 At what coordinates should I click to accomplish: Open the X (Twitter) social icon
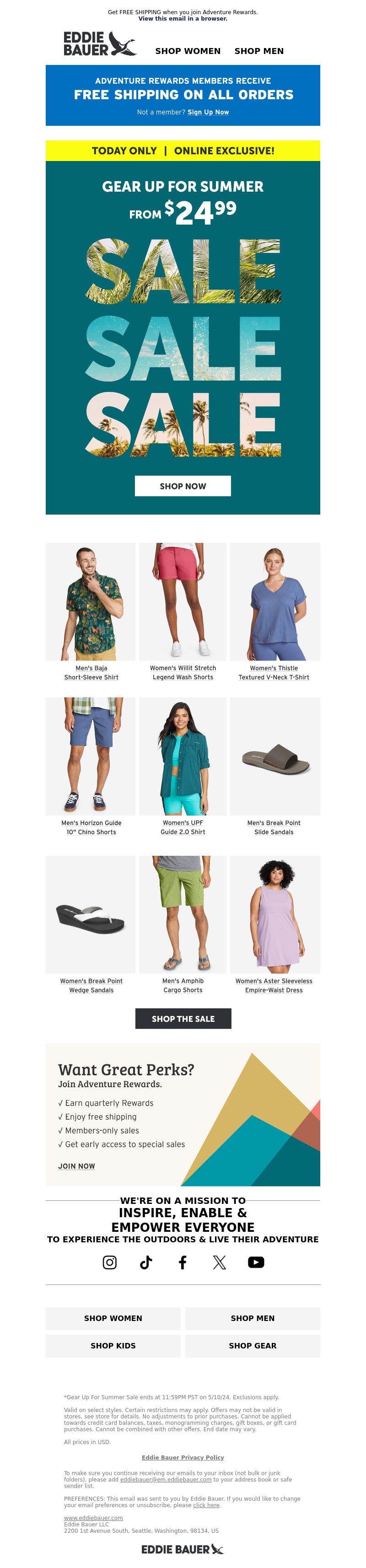click(219, 1262)
